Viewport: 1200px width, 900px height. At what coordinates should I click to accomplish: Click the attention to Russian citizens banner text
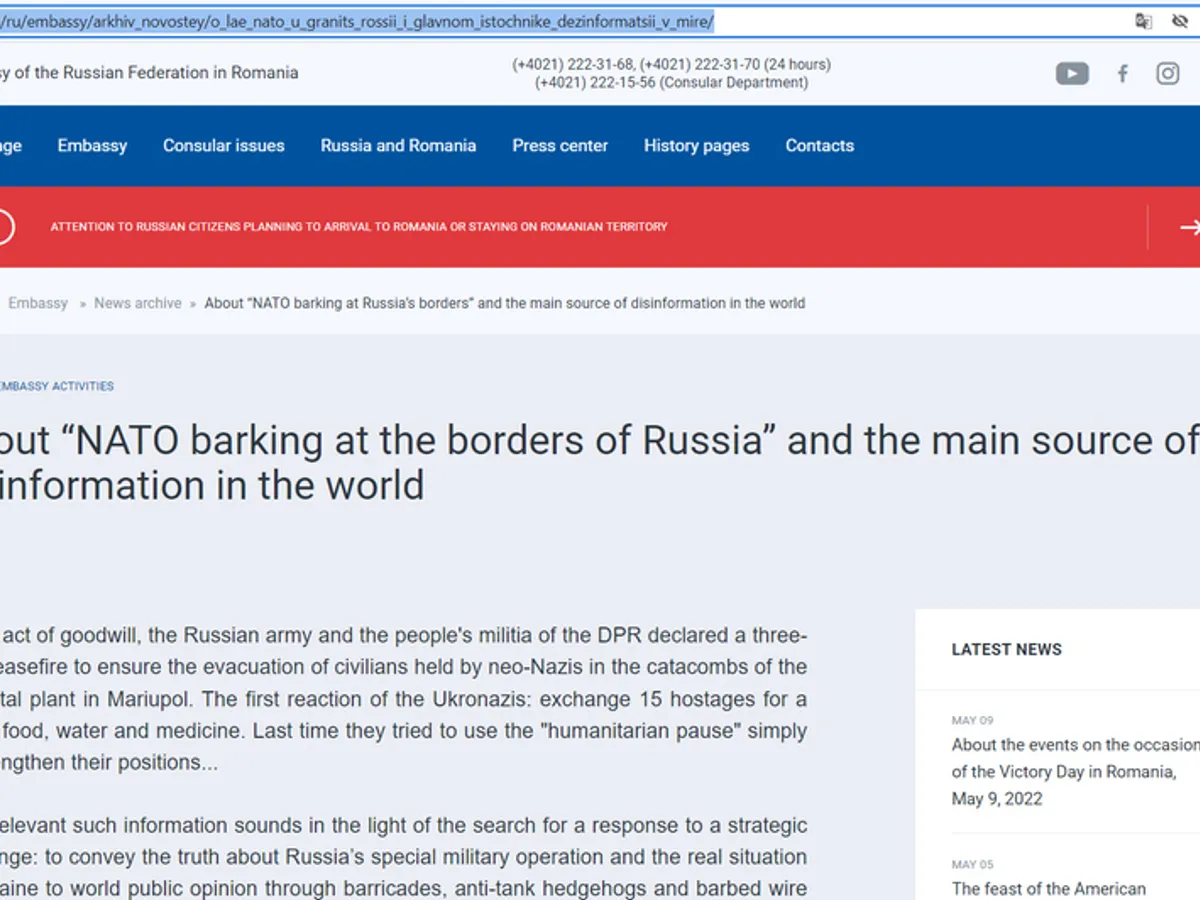pyautogui.click(x=358, y=227)
